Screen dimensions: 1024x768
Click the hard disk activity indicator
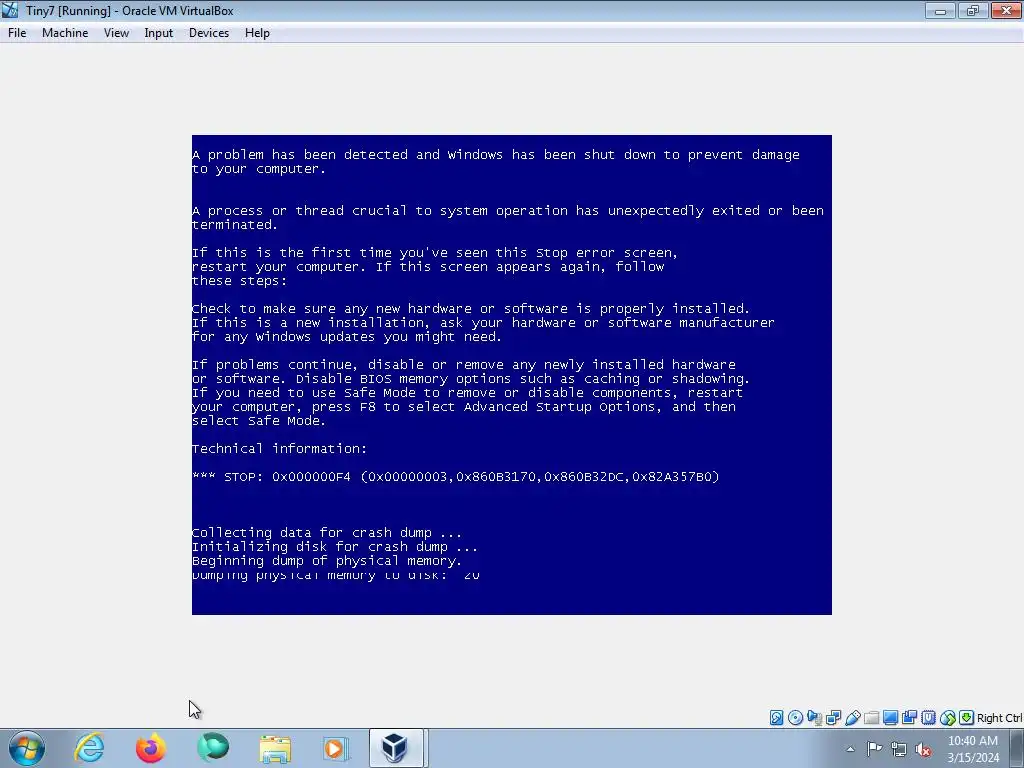(776, 718)
